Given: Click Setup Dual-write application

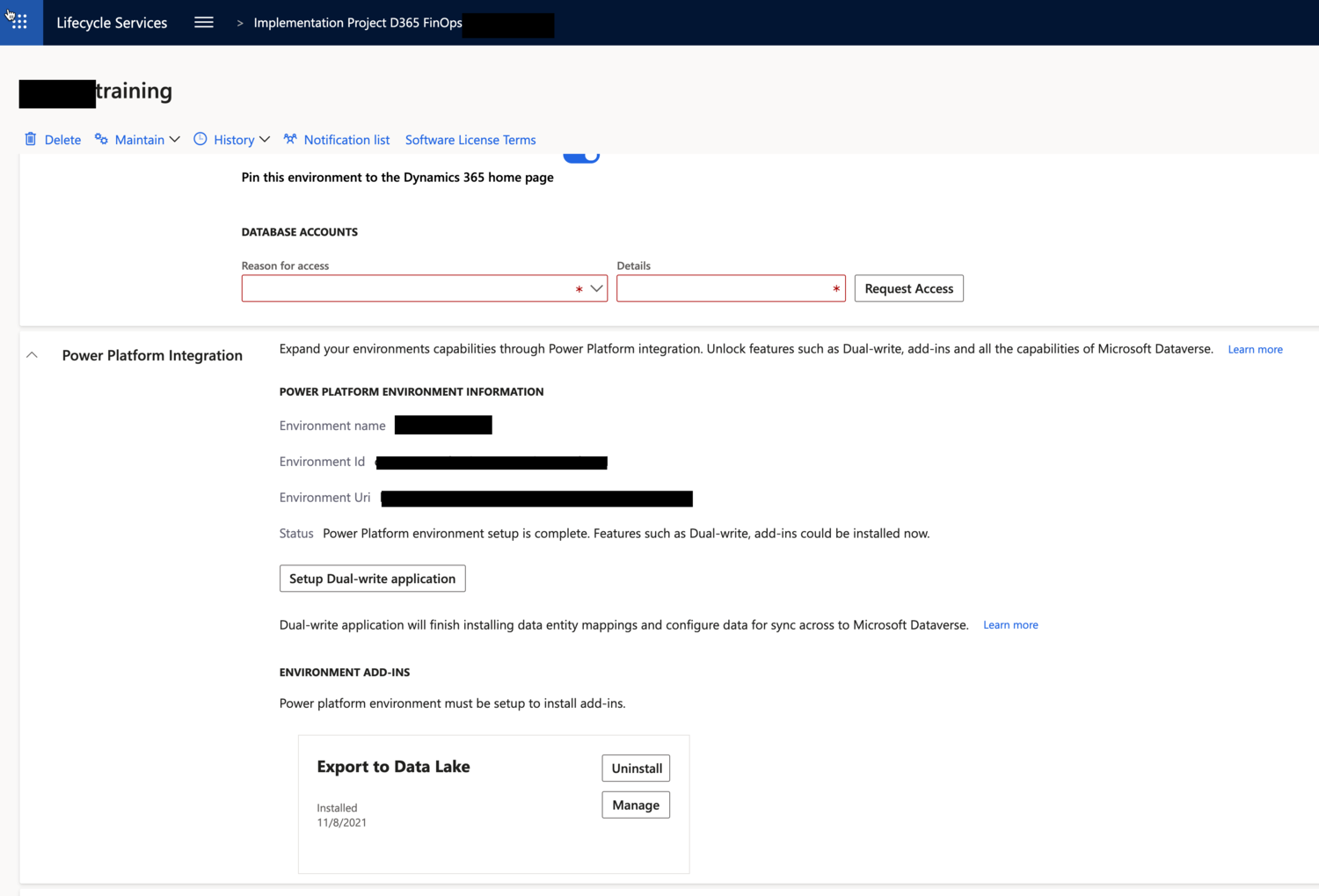Looking at the screenshot, I should point(371,578).
